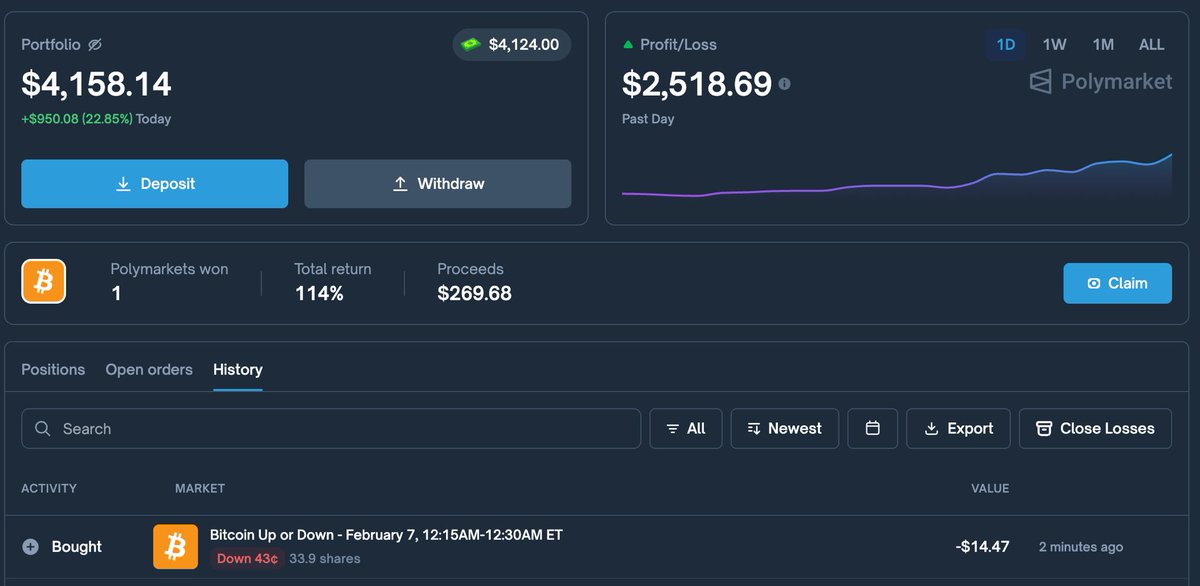Viewport: 1200px width, 586px height.
Task: Click the 2 minutes ago timestamp
Action: tap(1080, 547)
